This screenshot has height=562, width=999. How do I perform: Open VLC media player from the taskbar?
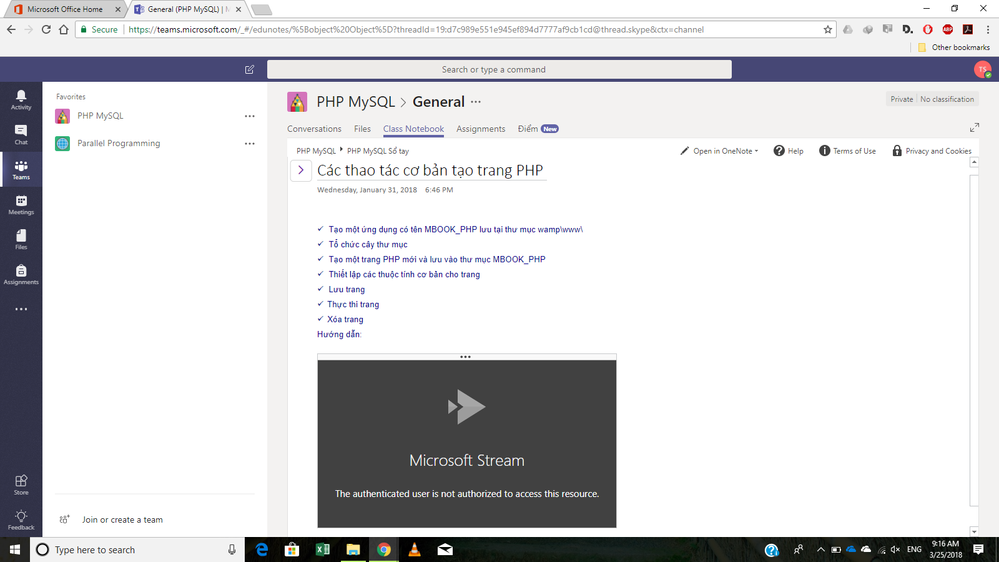point(414,549)
